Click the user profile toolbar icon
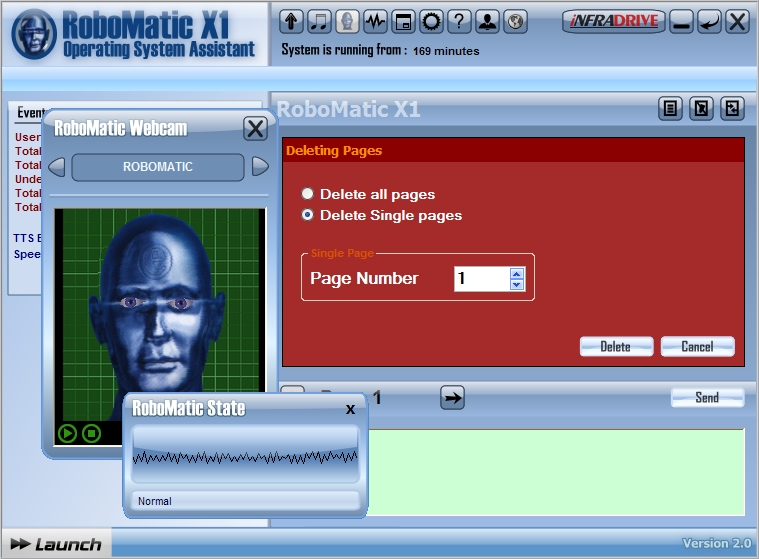This screenshot has height=559, width=759. 487,21
